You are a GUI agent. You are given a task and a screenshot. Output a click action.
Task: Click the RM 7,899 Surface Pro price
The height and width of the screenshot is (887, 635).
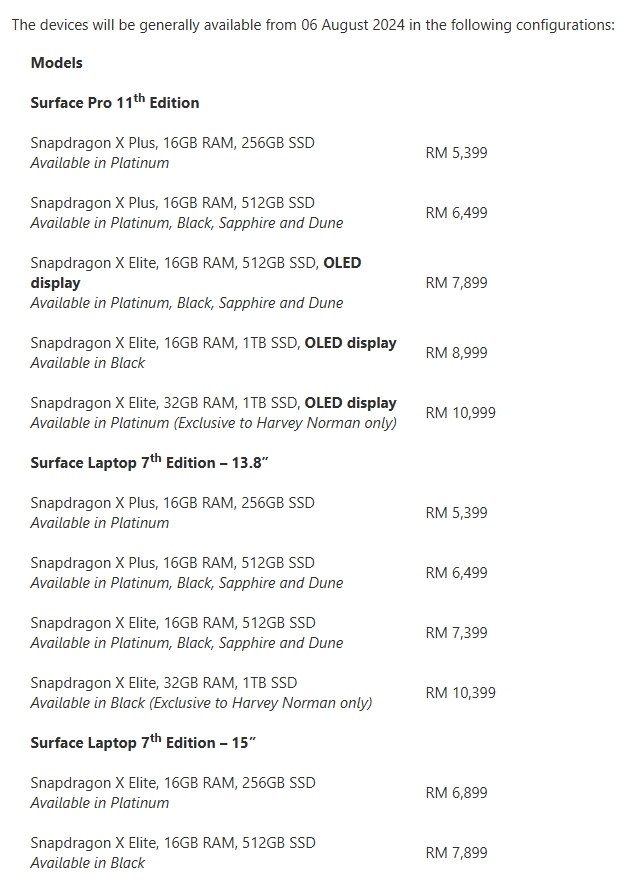456,283
